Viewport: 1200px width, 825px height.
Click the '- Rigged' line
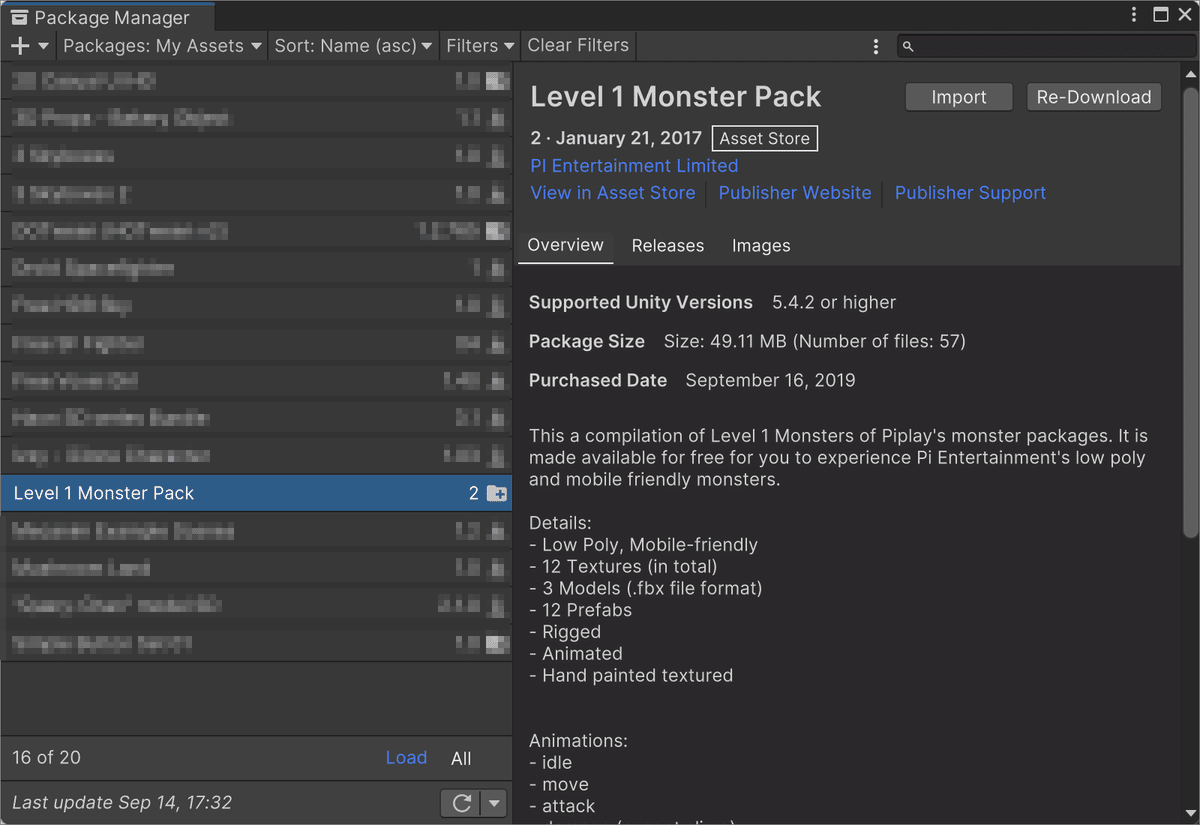565,632
